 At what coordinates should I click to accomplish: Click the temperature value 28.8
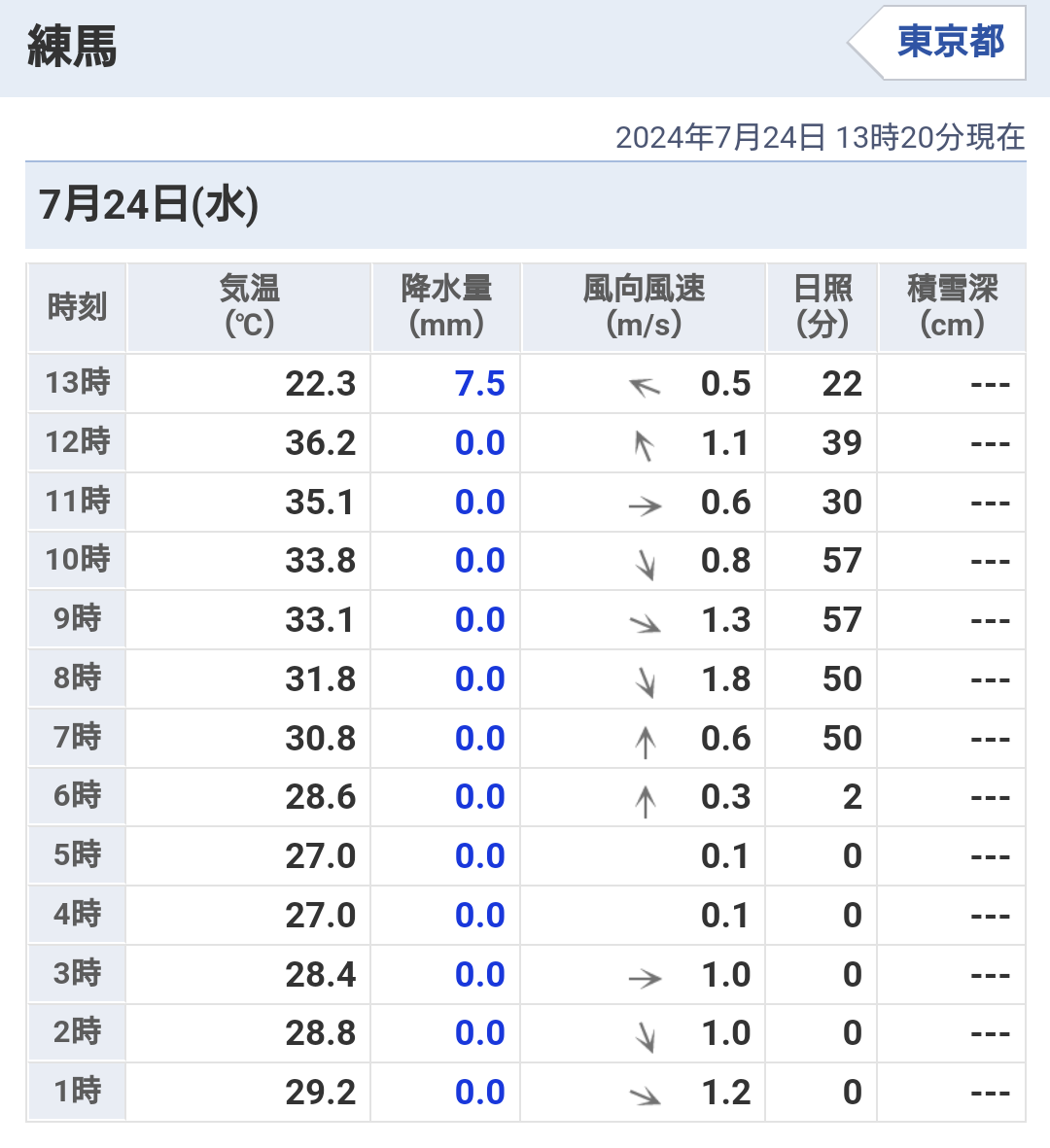click(320, 1033)
